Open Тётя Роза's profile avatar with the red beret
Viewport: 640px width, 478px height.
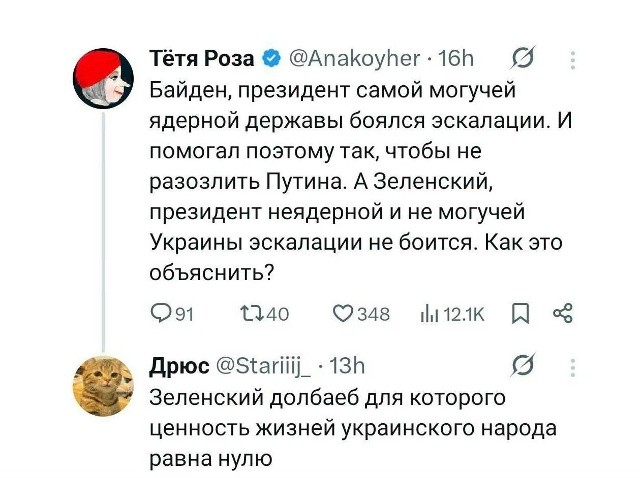[104, 76]
